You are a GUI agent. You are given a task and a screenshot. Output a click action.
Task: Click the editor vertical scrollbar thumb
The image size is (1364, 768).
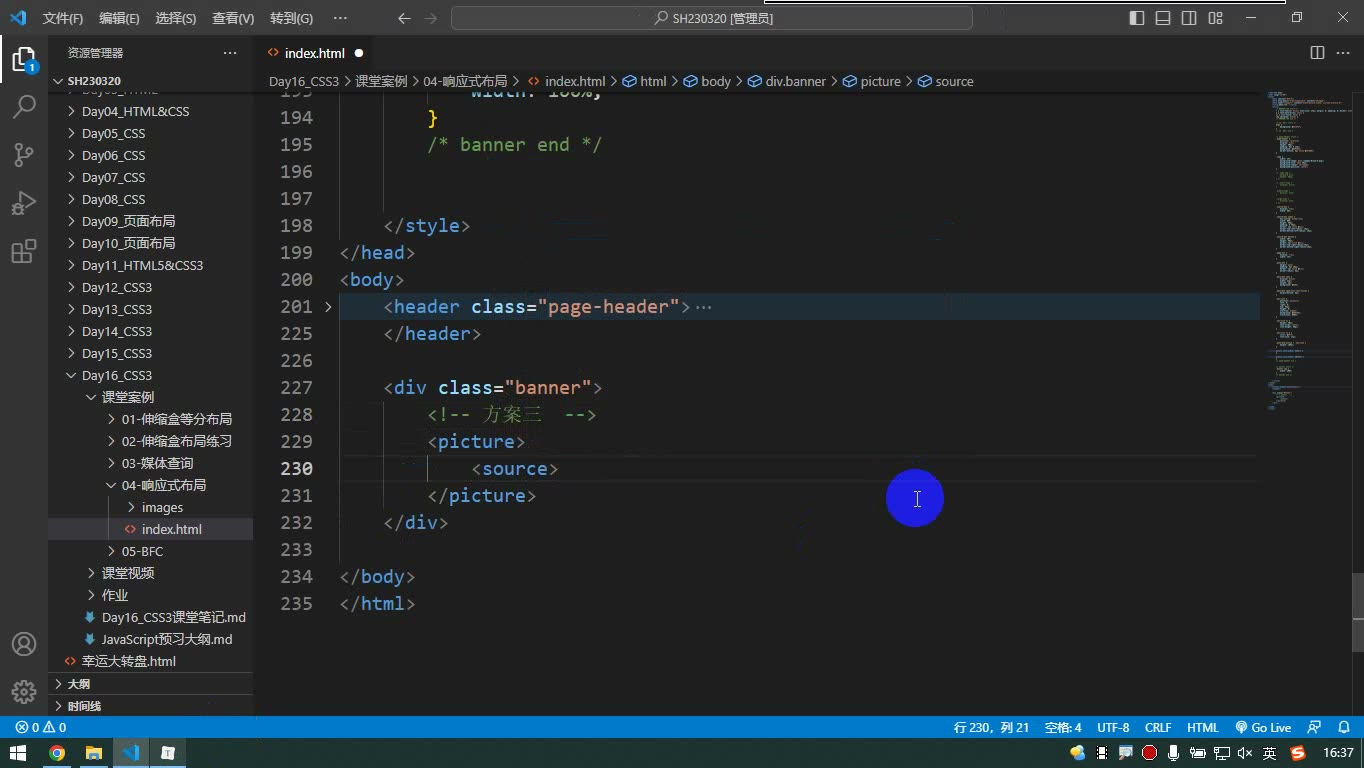pyautogui.click(x=1357, y=613)
